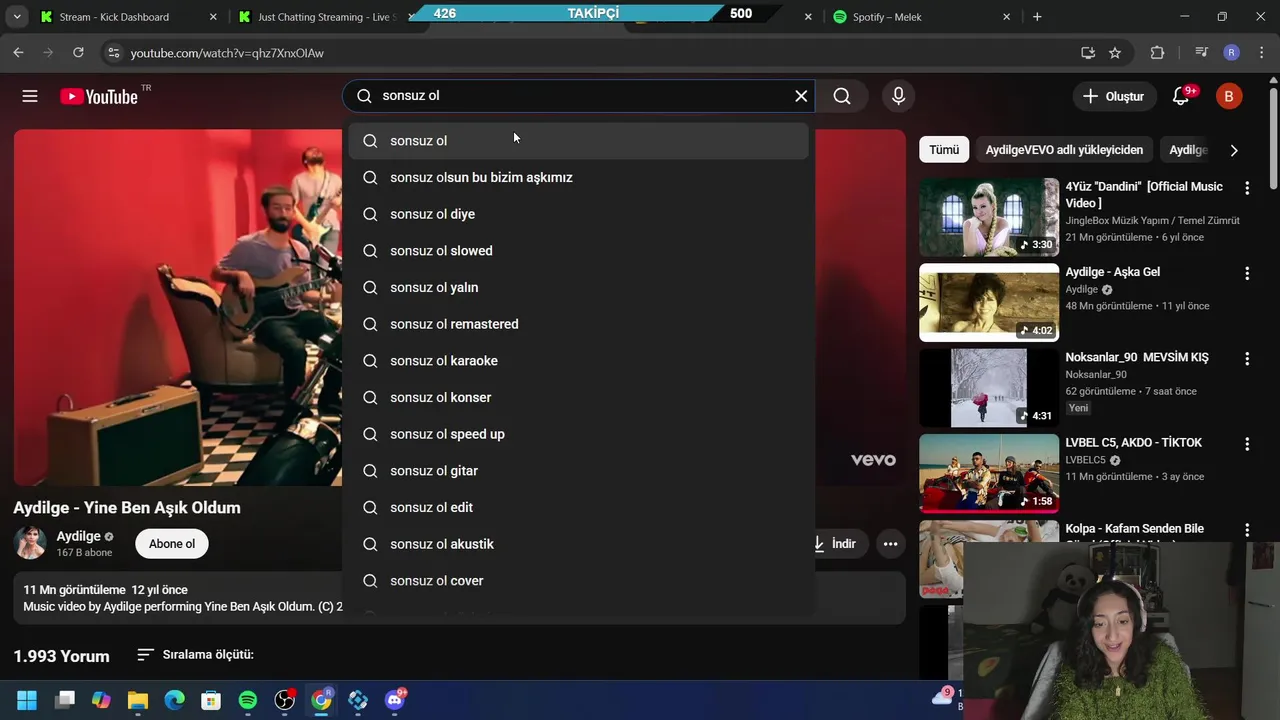
Task: Open the YouTube hamburger guide menu
Action: tap(30, 96)
